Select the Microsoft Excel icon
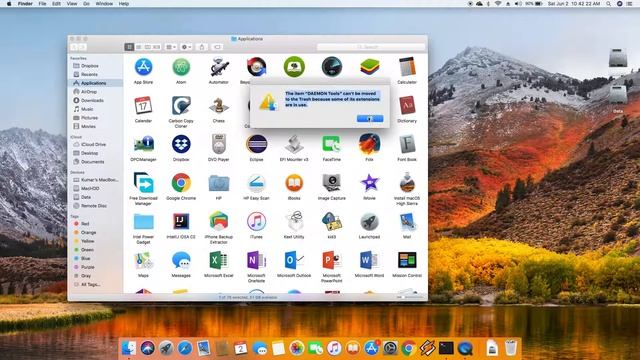Screen dimensions: 640x360 219,260
